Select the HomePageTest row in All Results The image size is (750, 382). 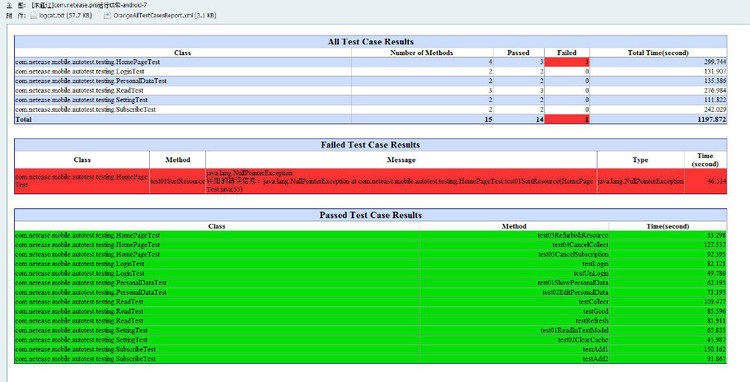click(371, 62)
